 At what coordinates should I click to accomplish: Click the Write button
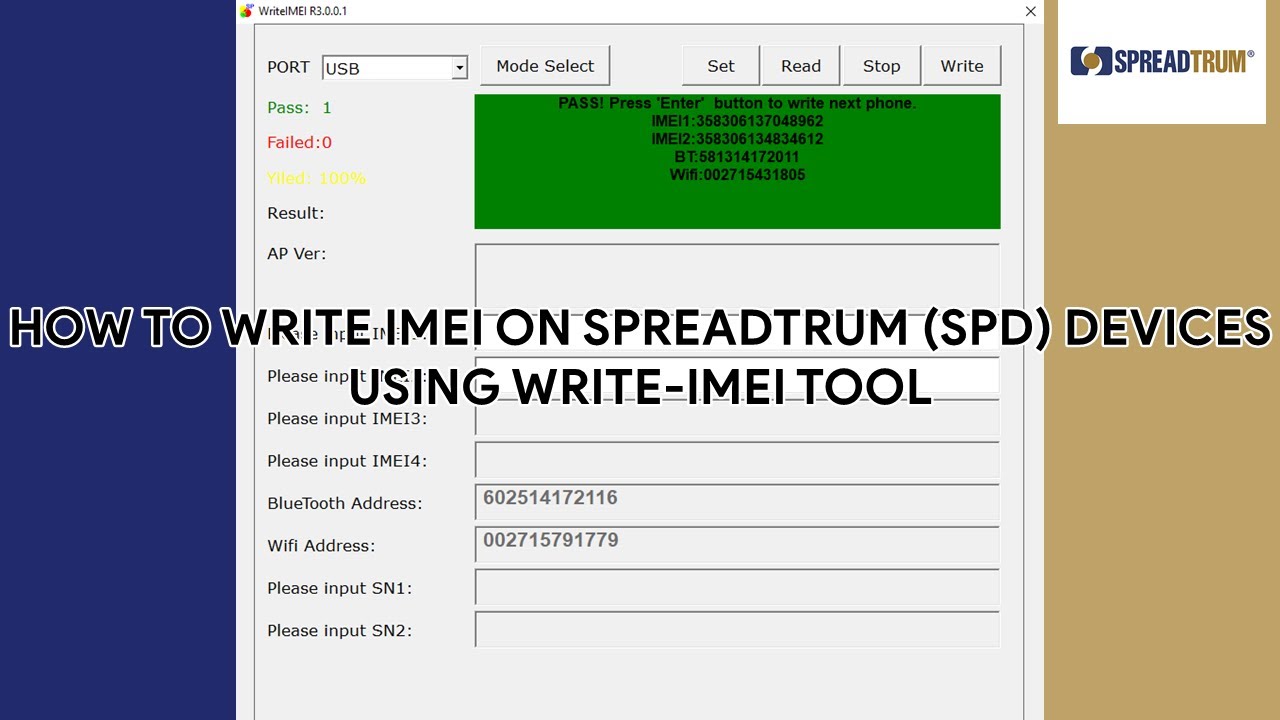[x=962, y=66]
